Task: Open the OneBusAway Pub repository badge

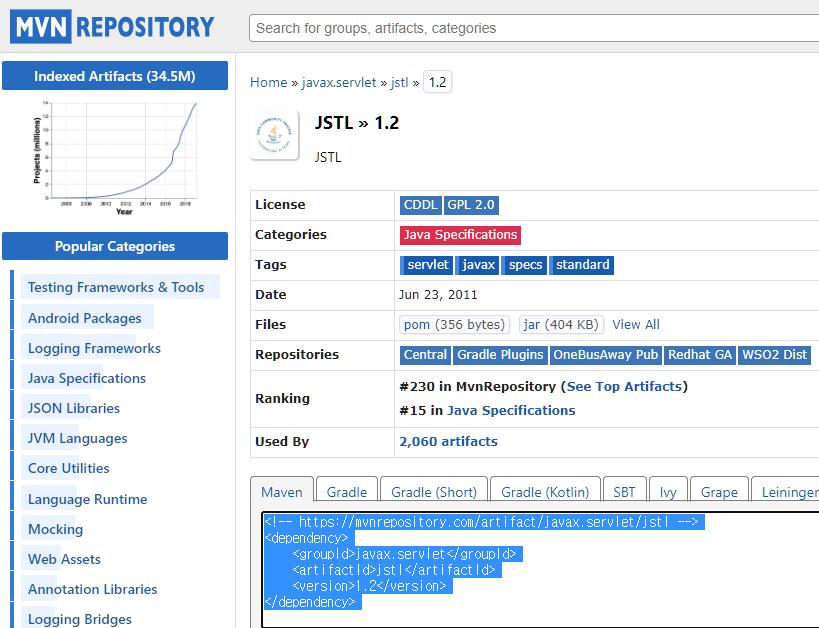Action: [x=605, y=355]
